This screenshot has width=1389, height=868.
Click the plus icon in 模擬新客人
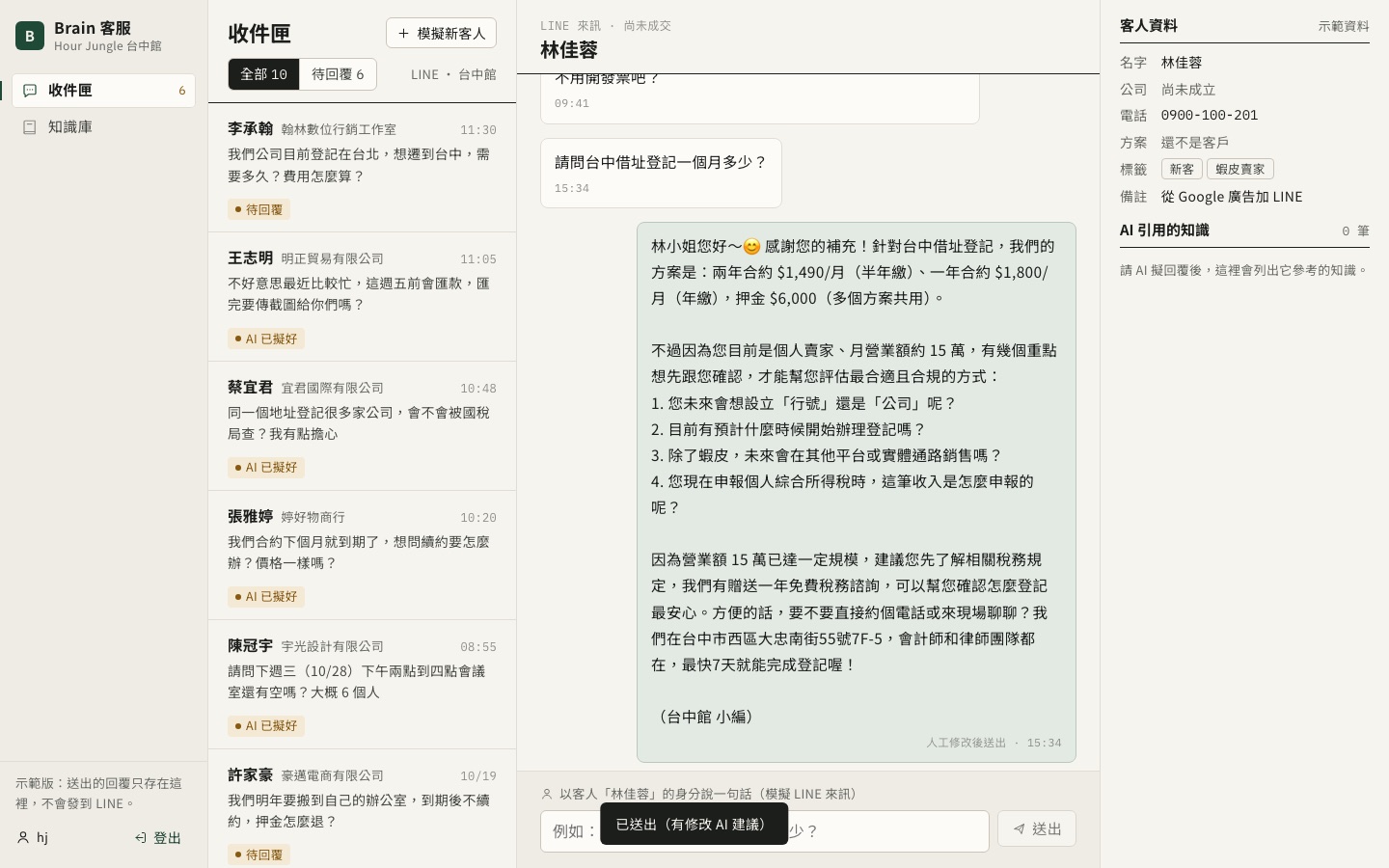(x=404, y=34)
